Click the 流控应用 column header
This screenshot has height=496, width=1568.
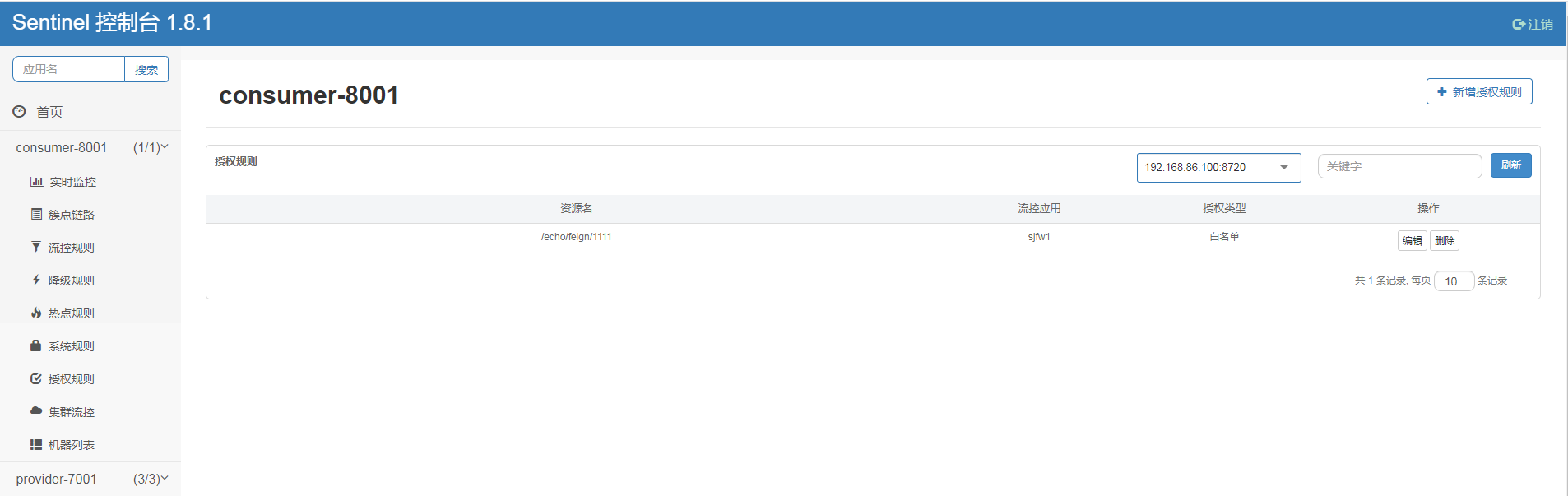1039,209
